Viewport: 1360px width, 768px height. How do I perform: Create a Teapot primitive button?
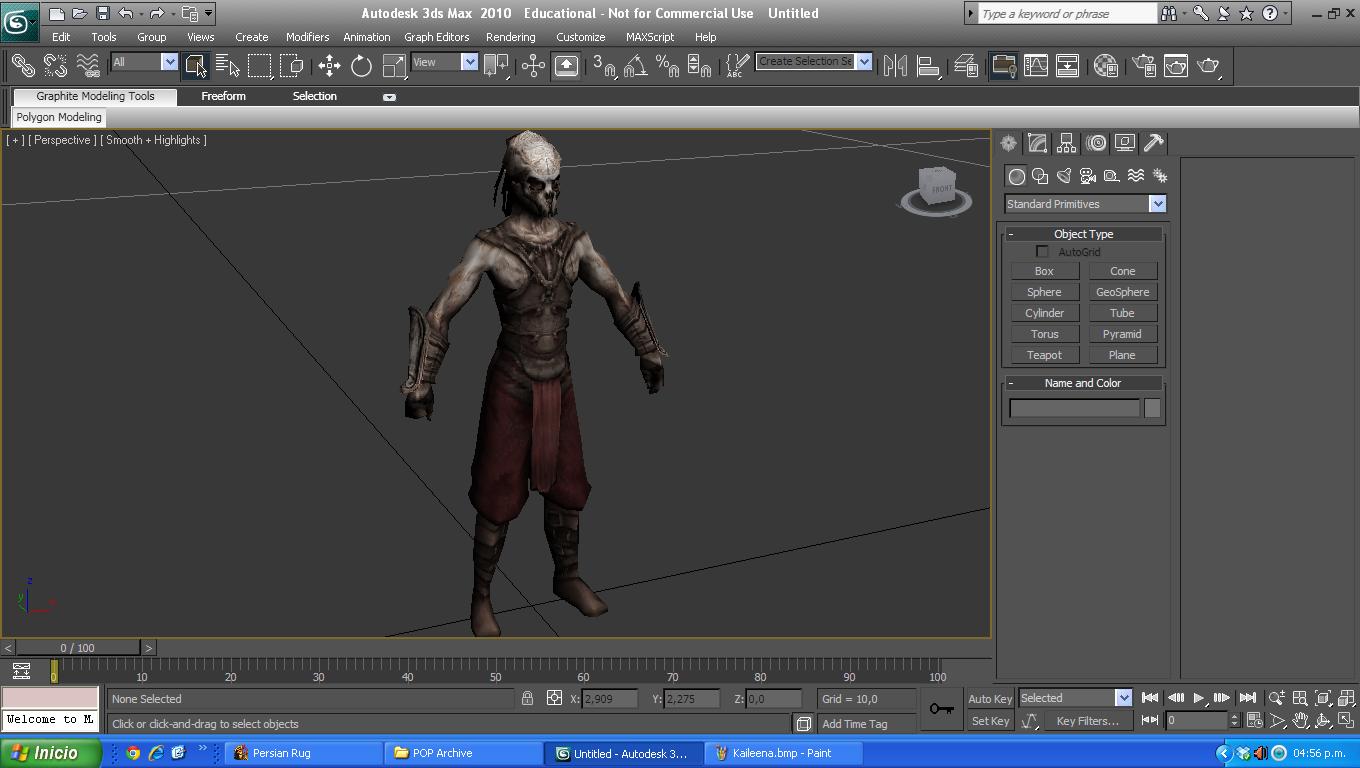[x=1044, y=355]
